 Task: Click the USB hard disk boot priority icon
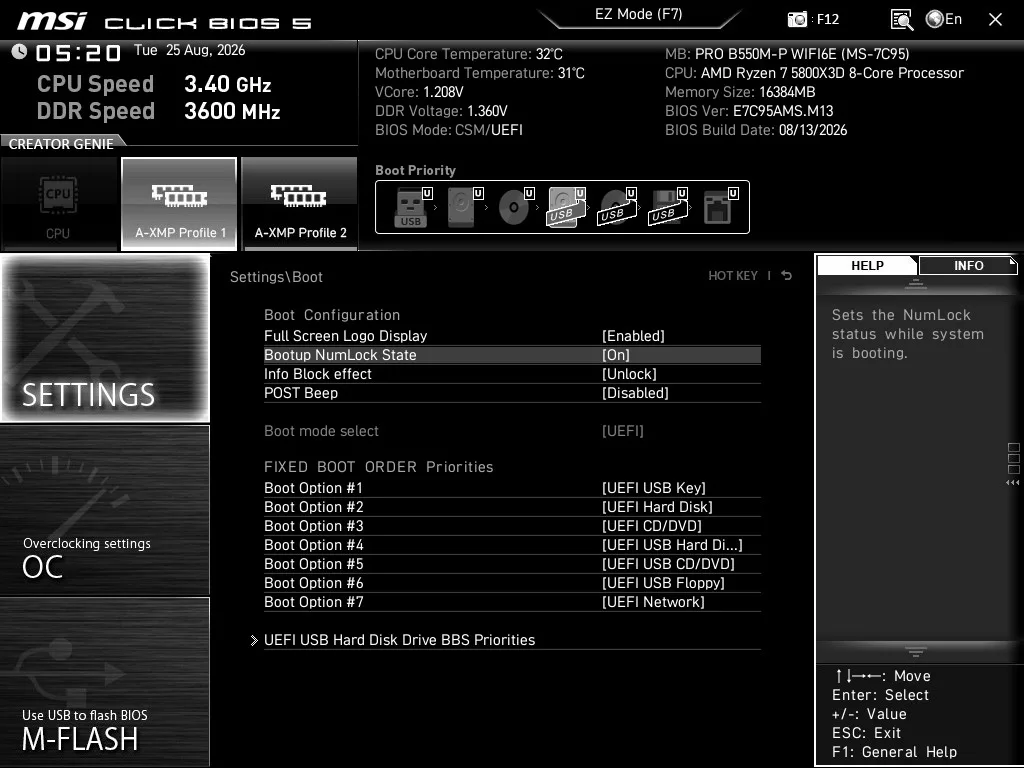point(566,207)
